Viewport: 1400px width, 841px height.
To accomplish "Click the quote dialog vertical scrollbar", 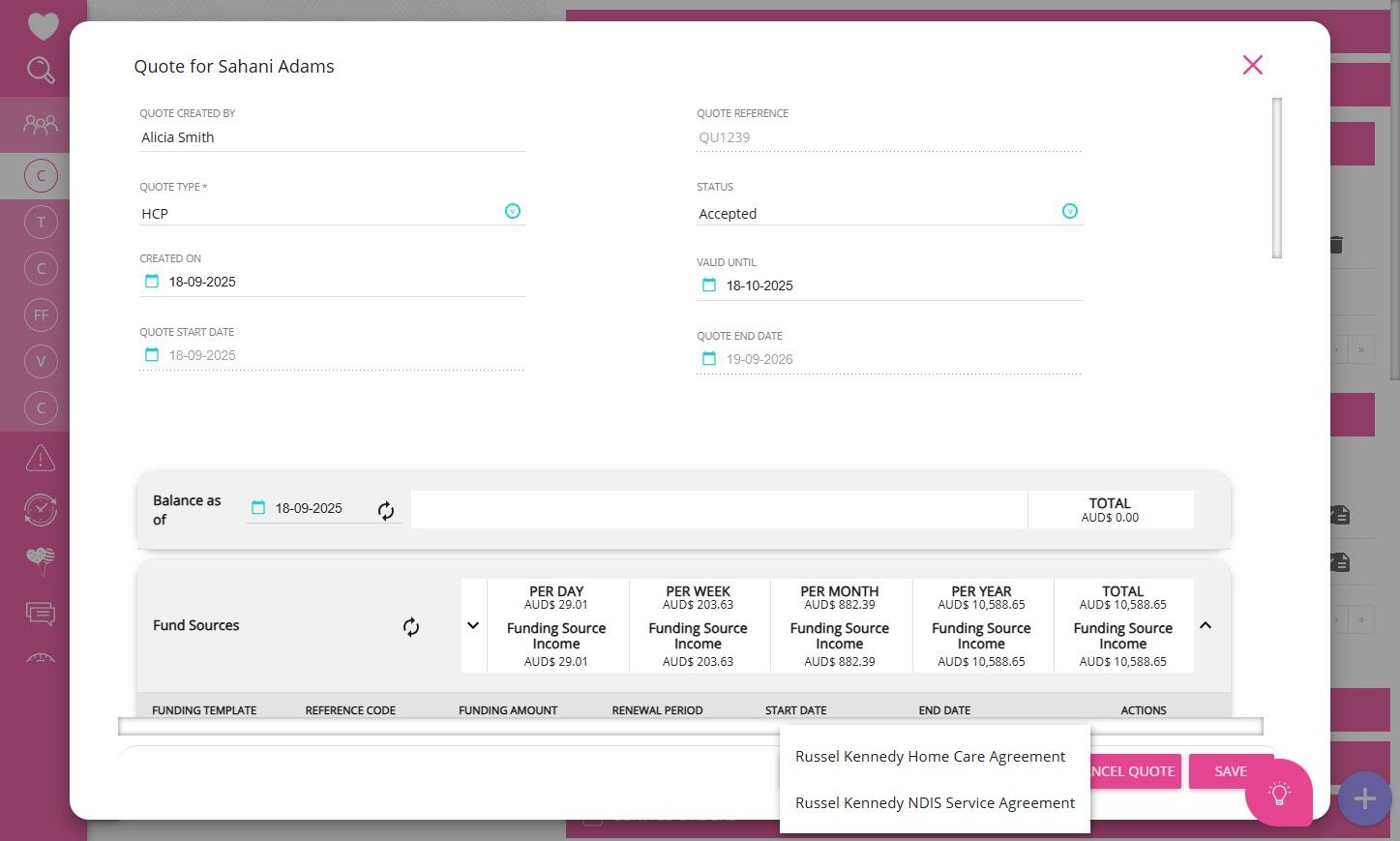I will [1277, 178].
